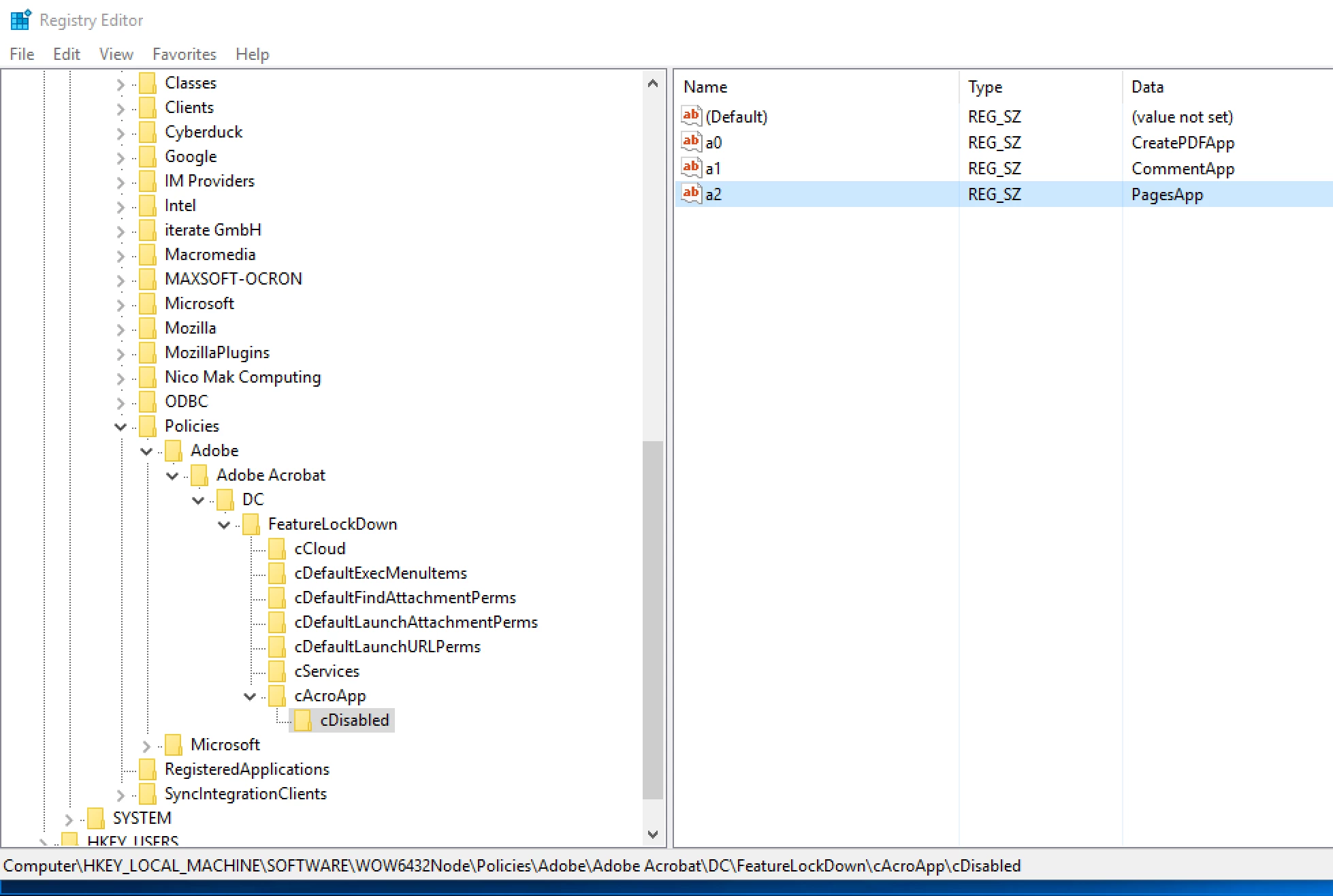
Task: Click the cDefaultExecMenuItems folder icon
Action: point(276,573)
